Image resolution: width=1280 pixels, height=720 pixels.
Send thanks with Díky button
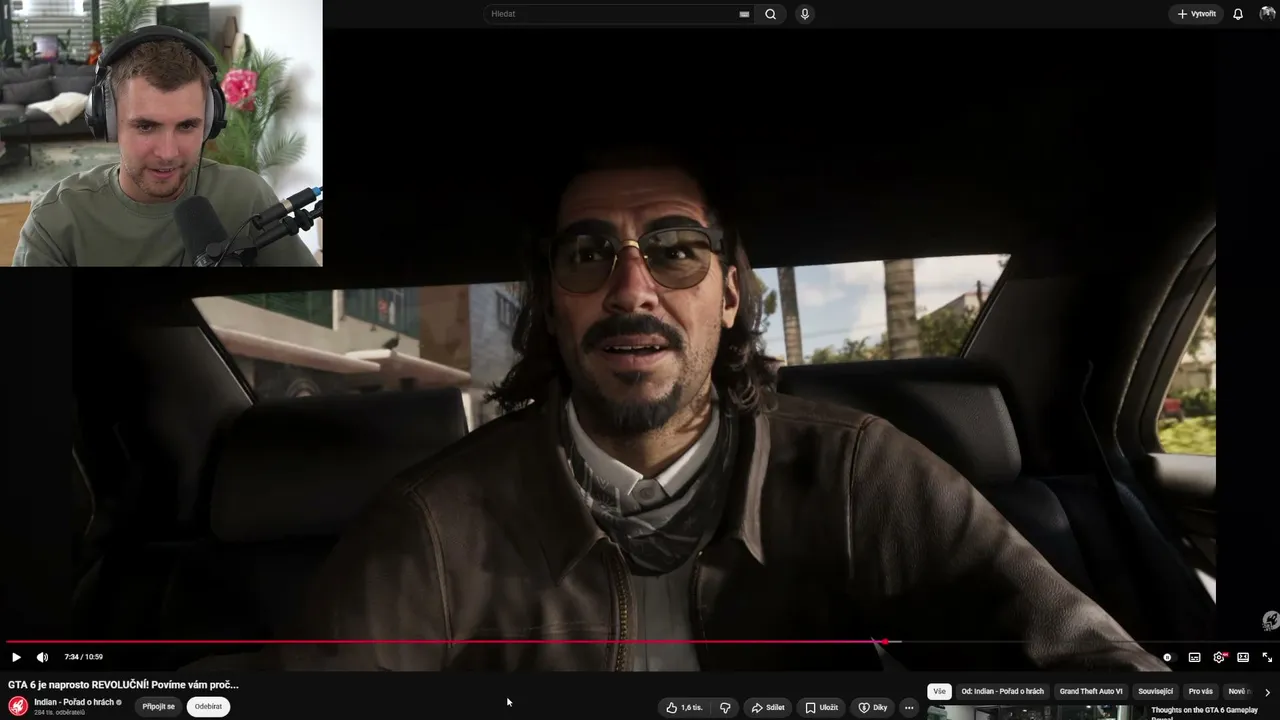pyautogui.click(x=873, y=707)
